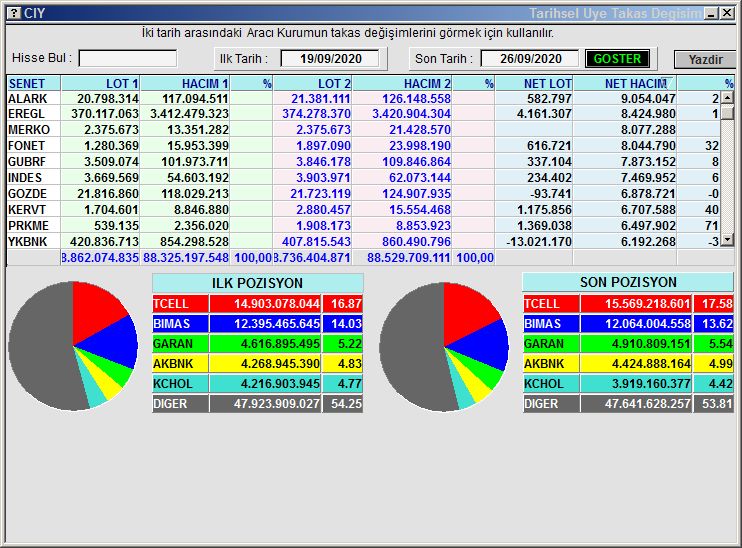Click the DIGER row in SON POZISYON
The image size is (742, 548).
[x=628, y=404]
